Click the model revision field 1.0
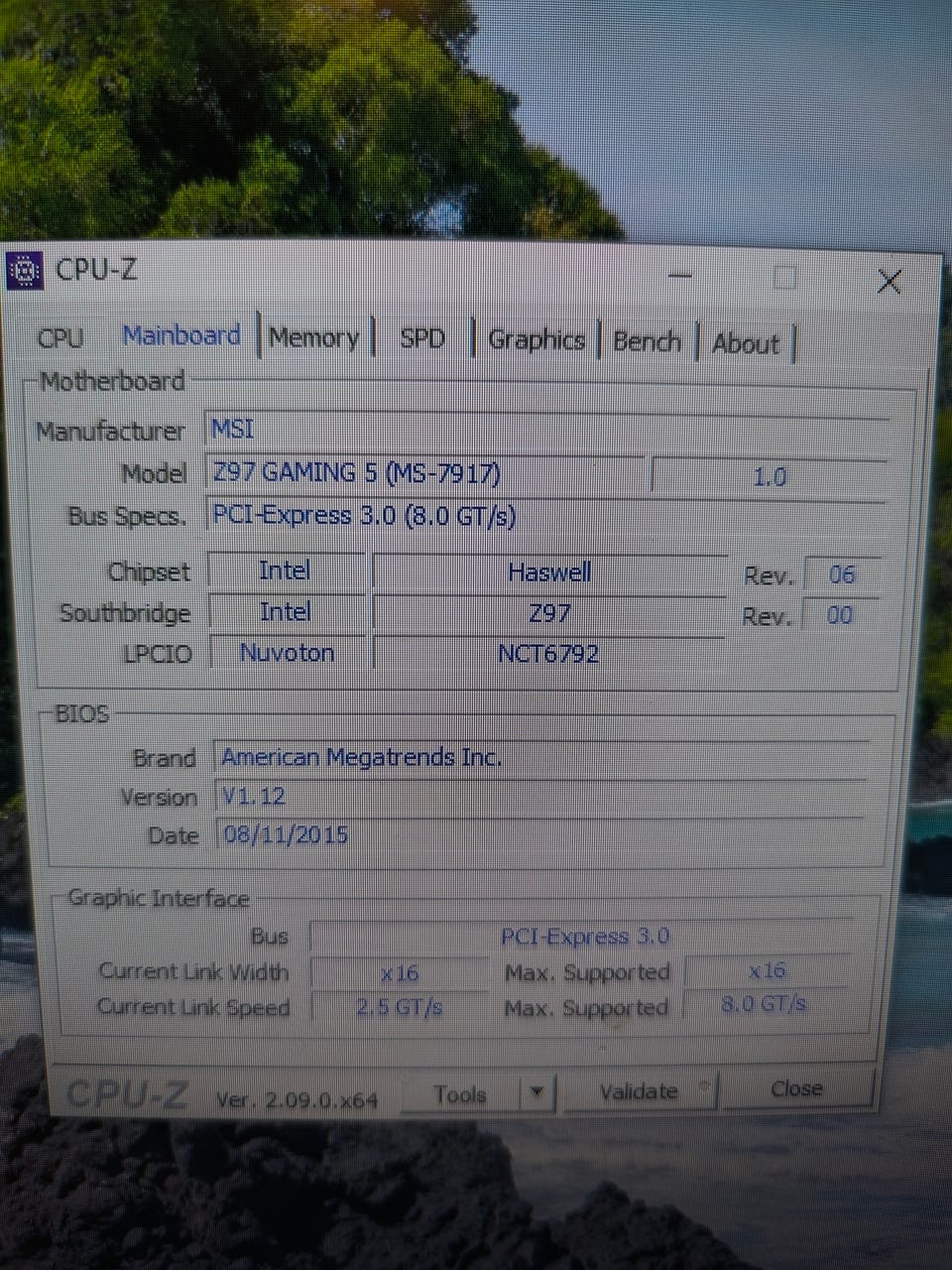 [x=770, y=477]
